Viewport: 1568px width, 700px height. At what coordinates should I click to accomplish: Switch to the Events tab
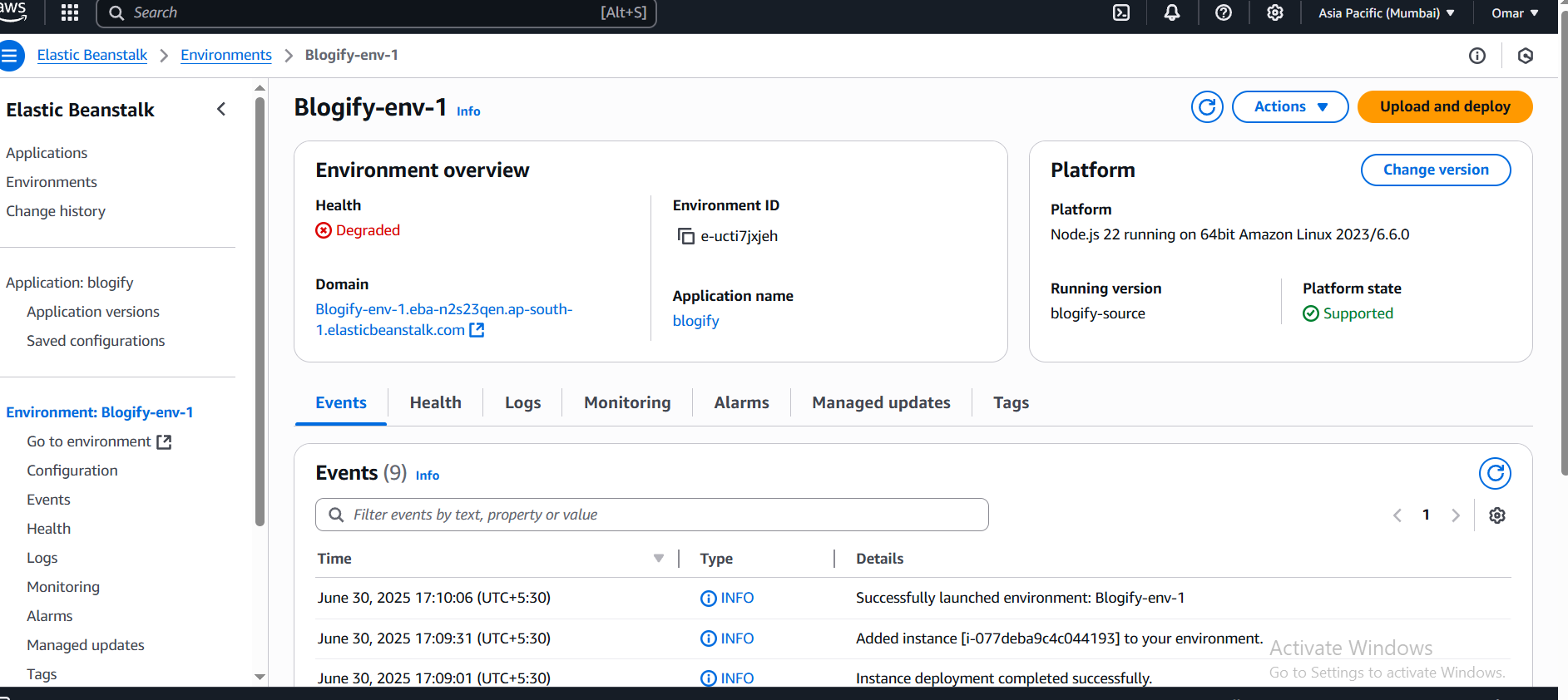341,402
